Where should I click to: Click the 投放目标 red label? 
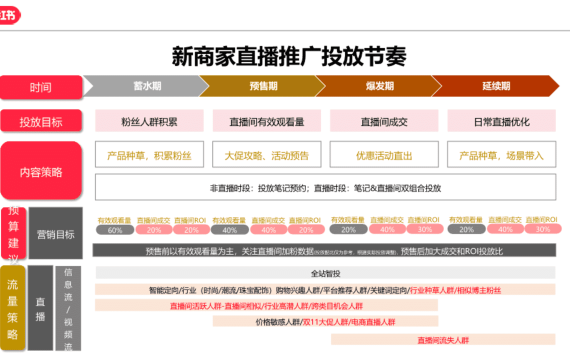[x=41, y=121]
